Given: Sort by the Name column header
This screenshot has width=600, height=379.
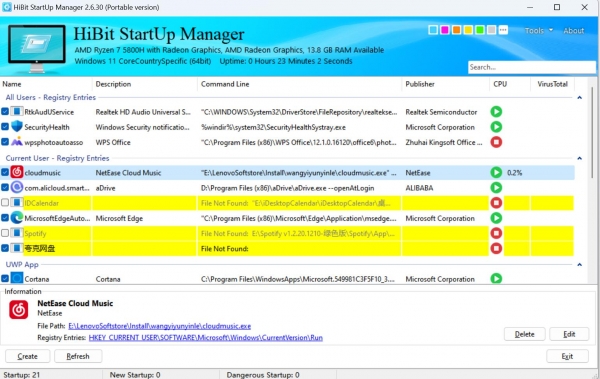Looking at the screenshot, I should click(46, 84).
